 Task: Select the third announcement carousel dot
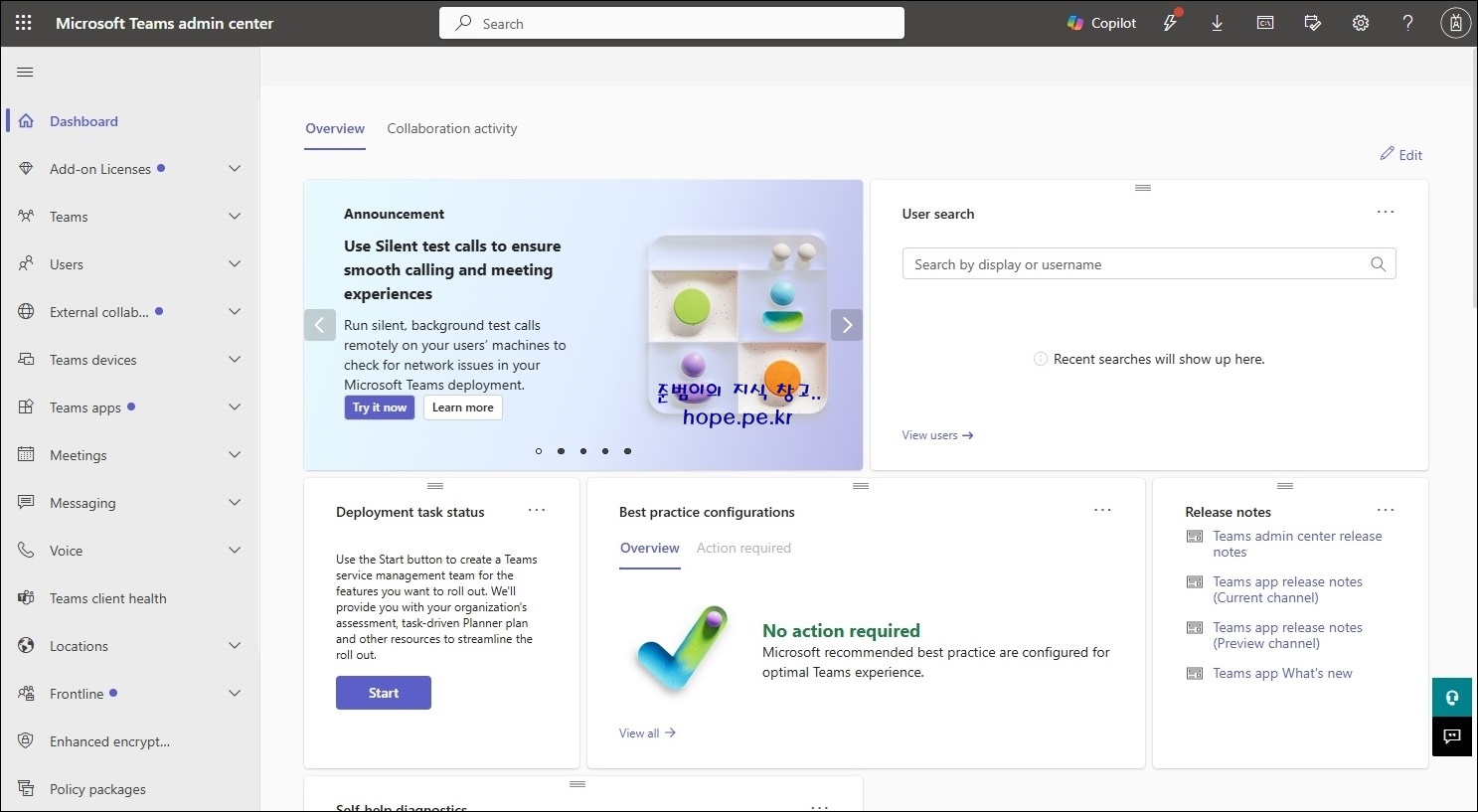tap(583, 451)
